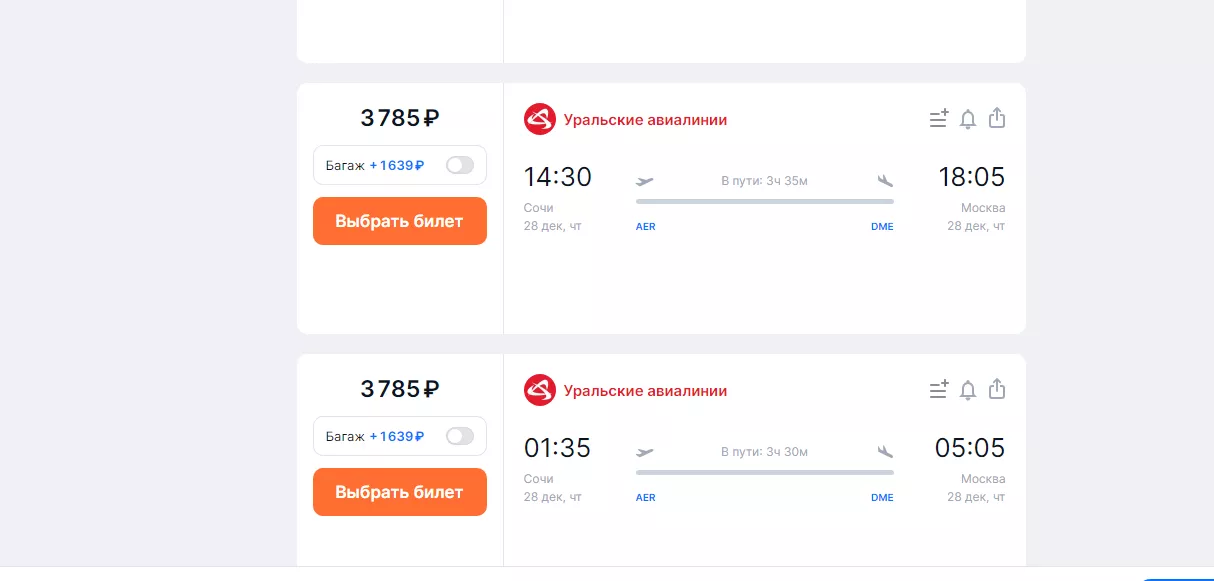
Task: Click bell icon for the 14:30 flight
Action: pos(967,119)
